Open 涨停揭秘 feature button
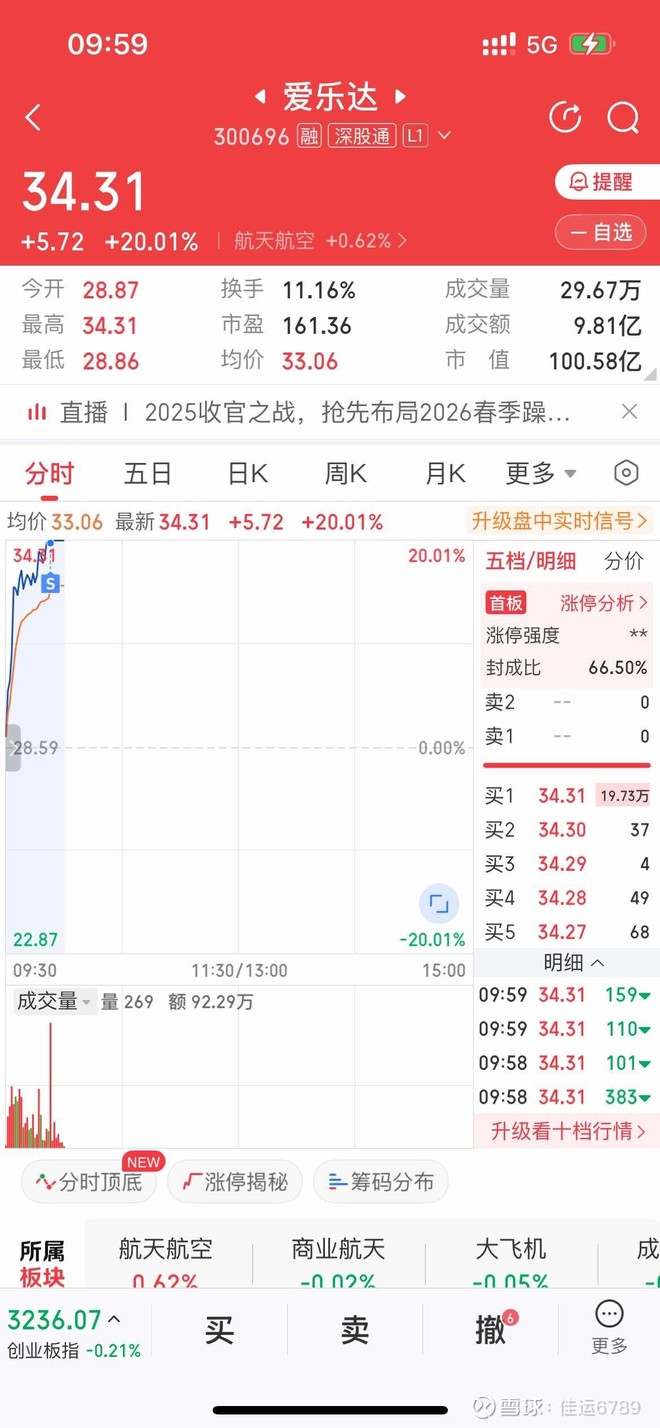660x1428 pixels. 234,1182
